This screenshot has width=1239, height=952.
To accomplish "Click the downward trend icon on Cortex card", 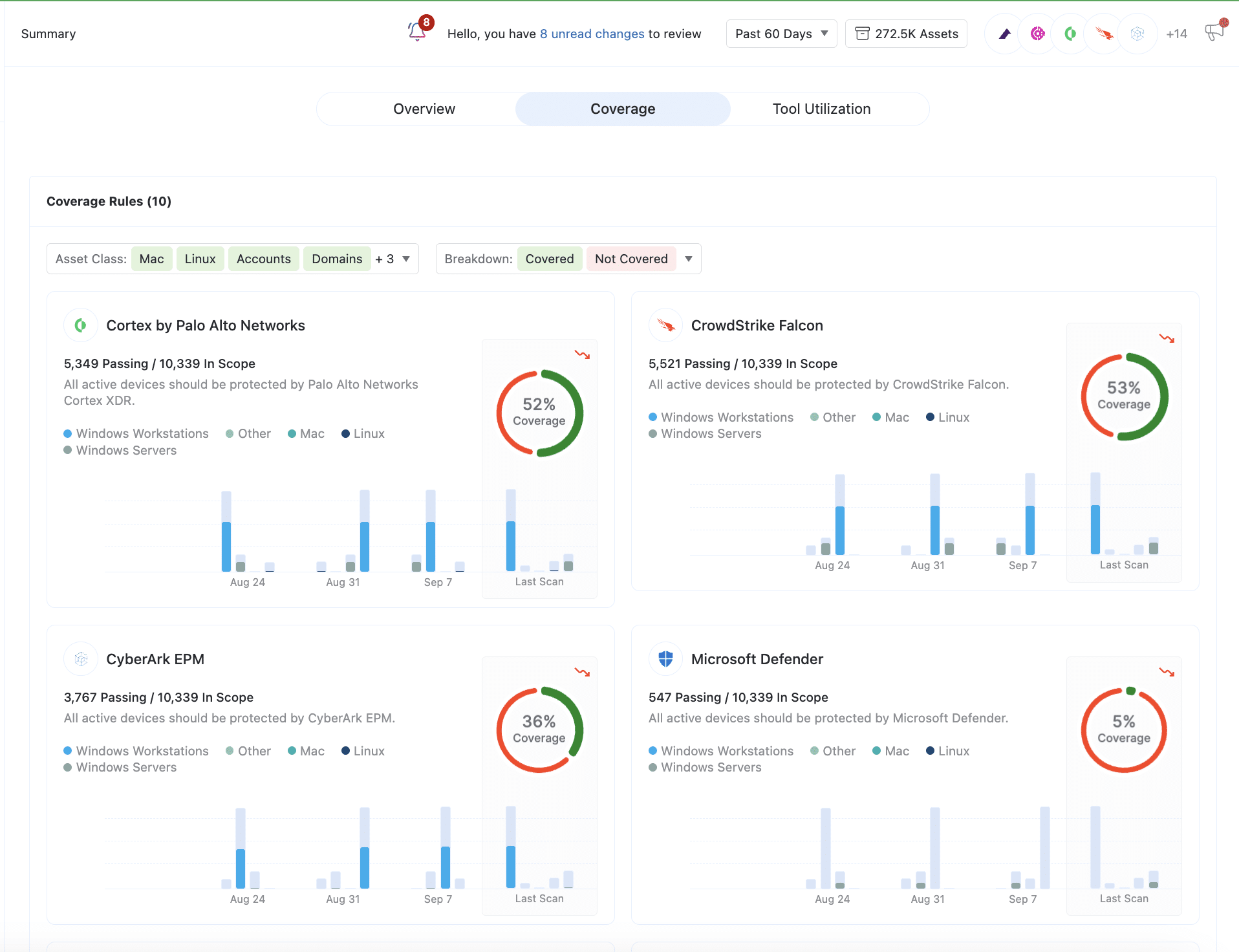I will pyautogui.click(x=582, y=354).
